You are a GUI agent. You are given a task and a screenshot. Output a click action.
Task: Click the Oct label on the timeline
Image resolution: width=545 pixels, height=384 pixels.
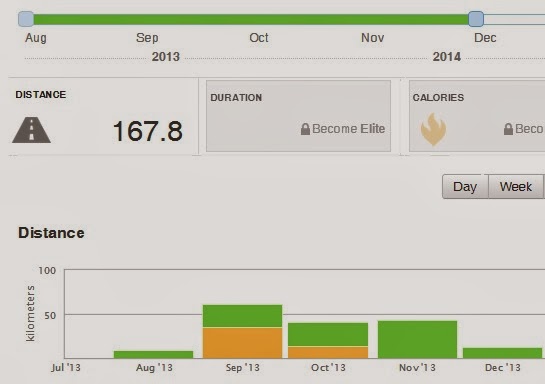coord(259,38)
